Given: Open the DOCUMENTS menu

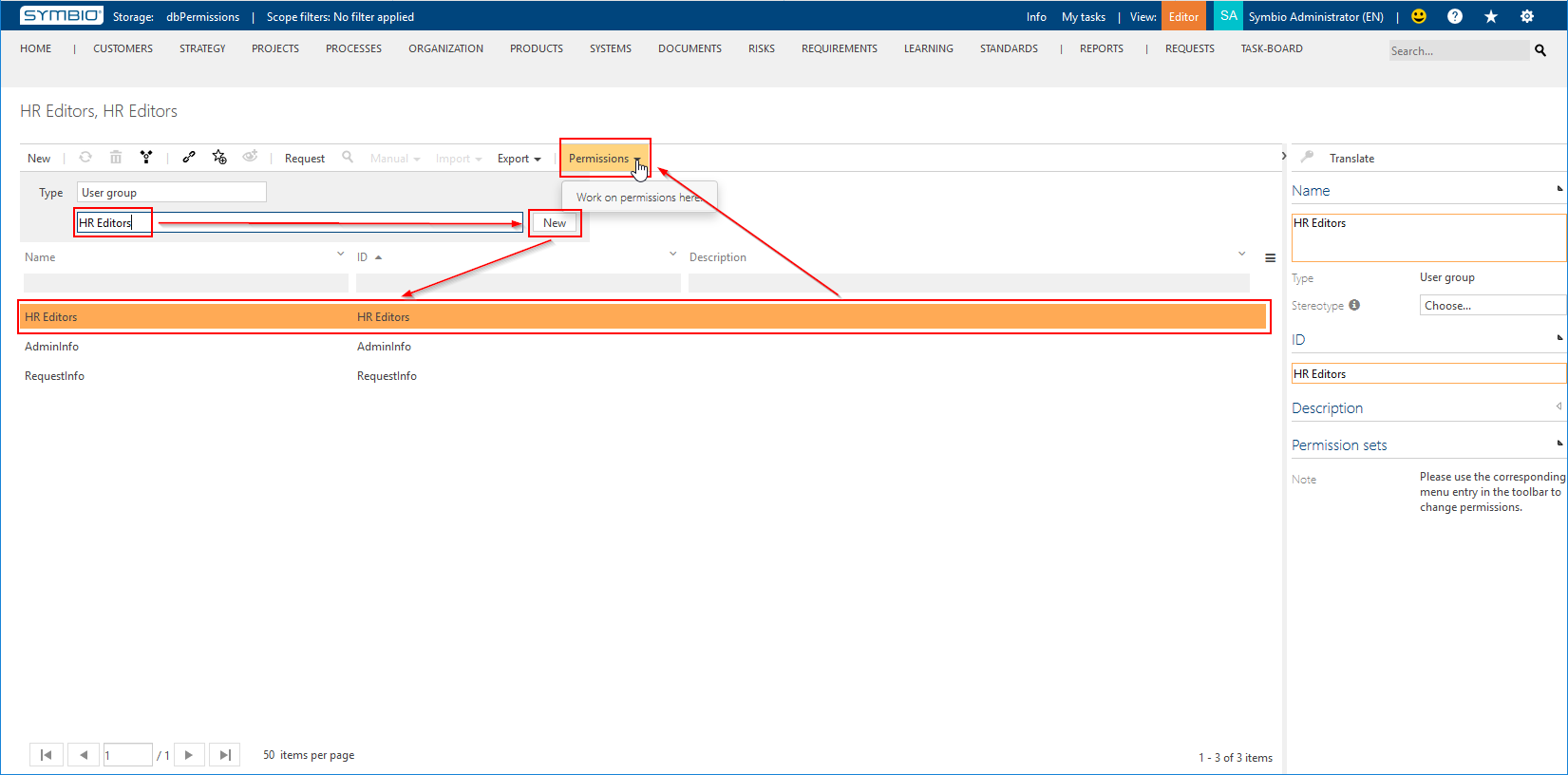Looking at the screenshot, I should coord(690,48).
